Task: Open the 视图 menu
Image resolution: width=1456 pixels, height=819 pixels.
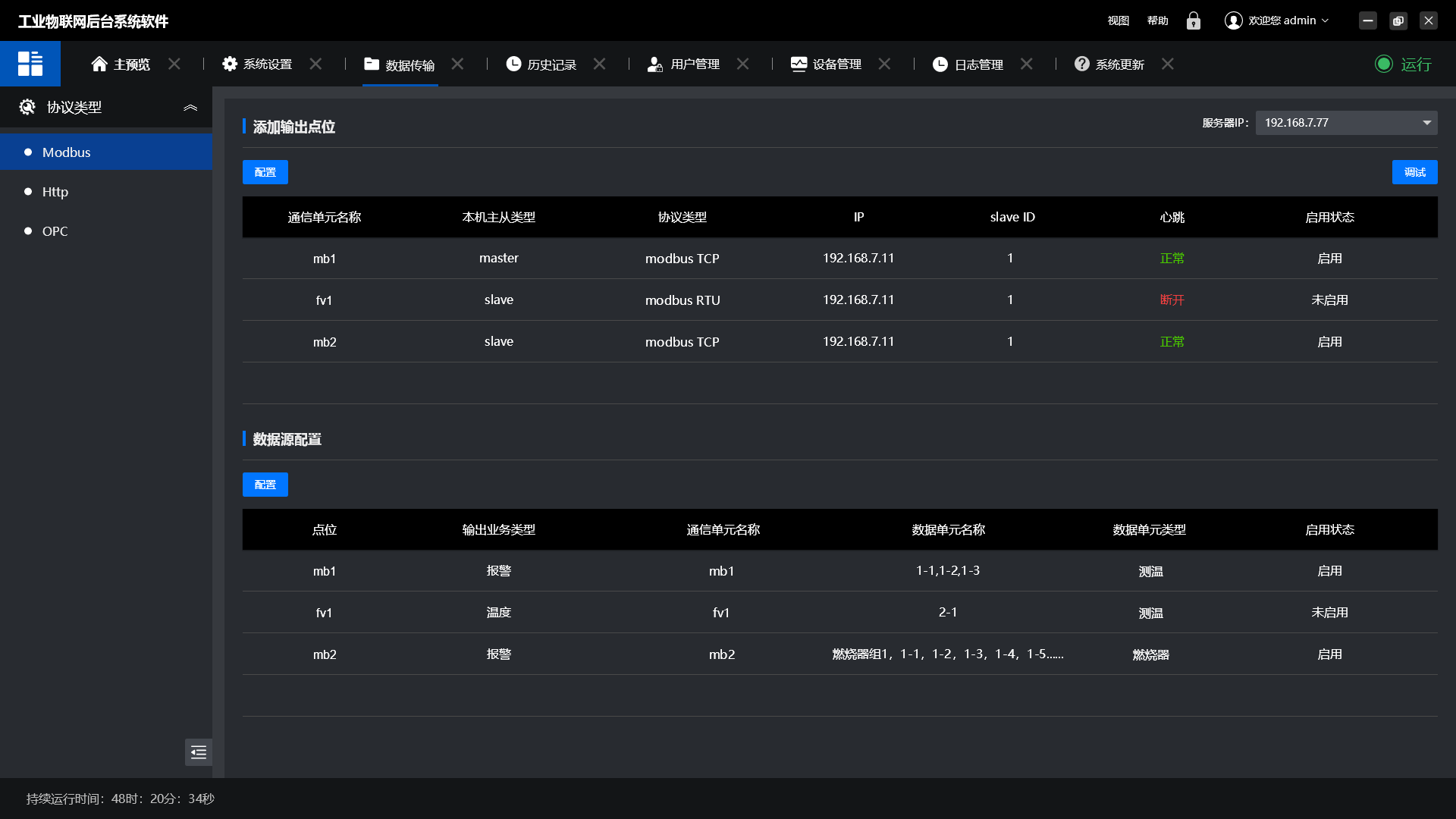Action: coord(1118,20)
